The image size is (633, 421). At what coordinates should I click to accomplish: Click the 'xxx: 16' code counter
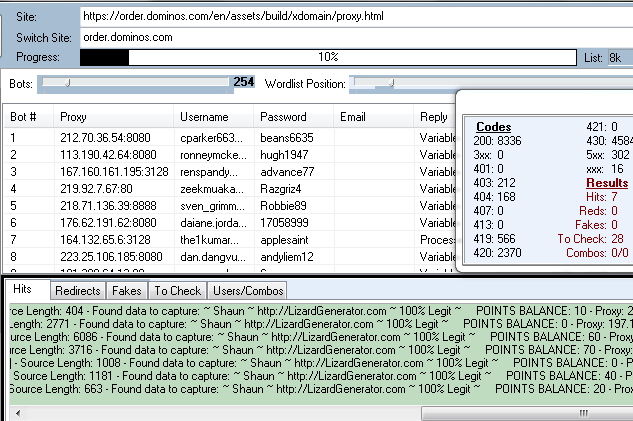click(605, 169)
